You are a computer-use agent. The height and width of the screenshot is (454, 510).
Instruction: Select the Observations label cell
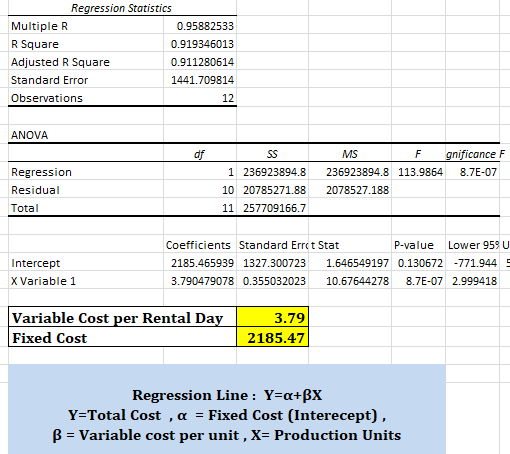coord(86,98)
